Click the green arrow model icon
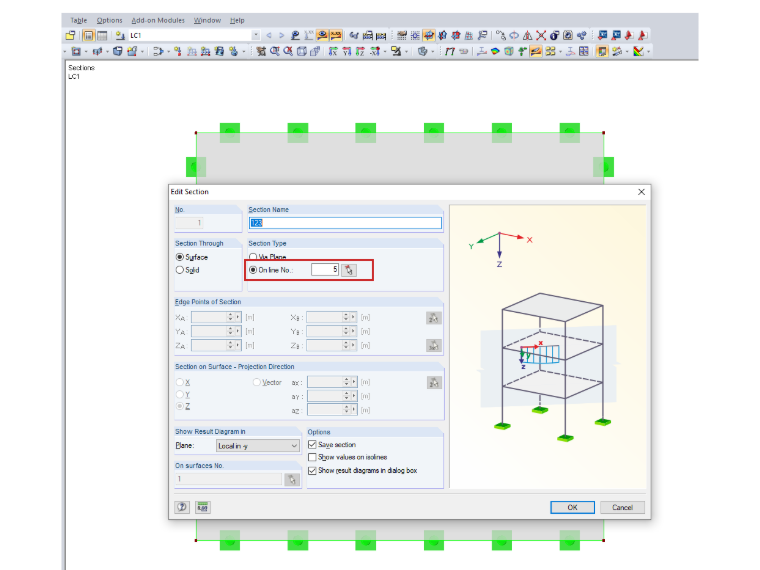The image size is (760, 570). [x=522, y=51]
